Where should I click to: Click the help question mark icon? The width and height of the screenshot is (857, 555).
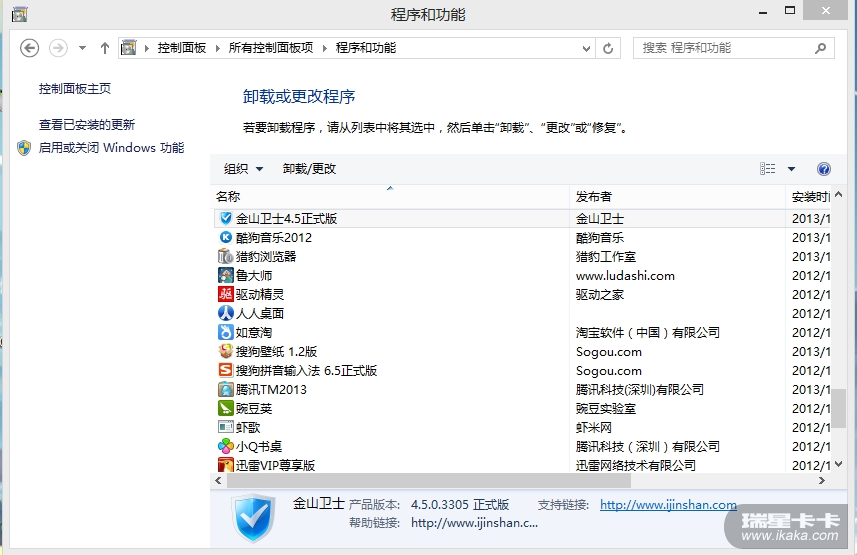coord(824,169)
